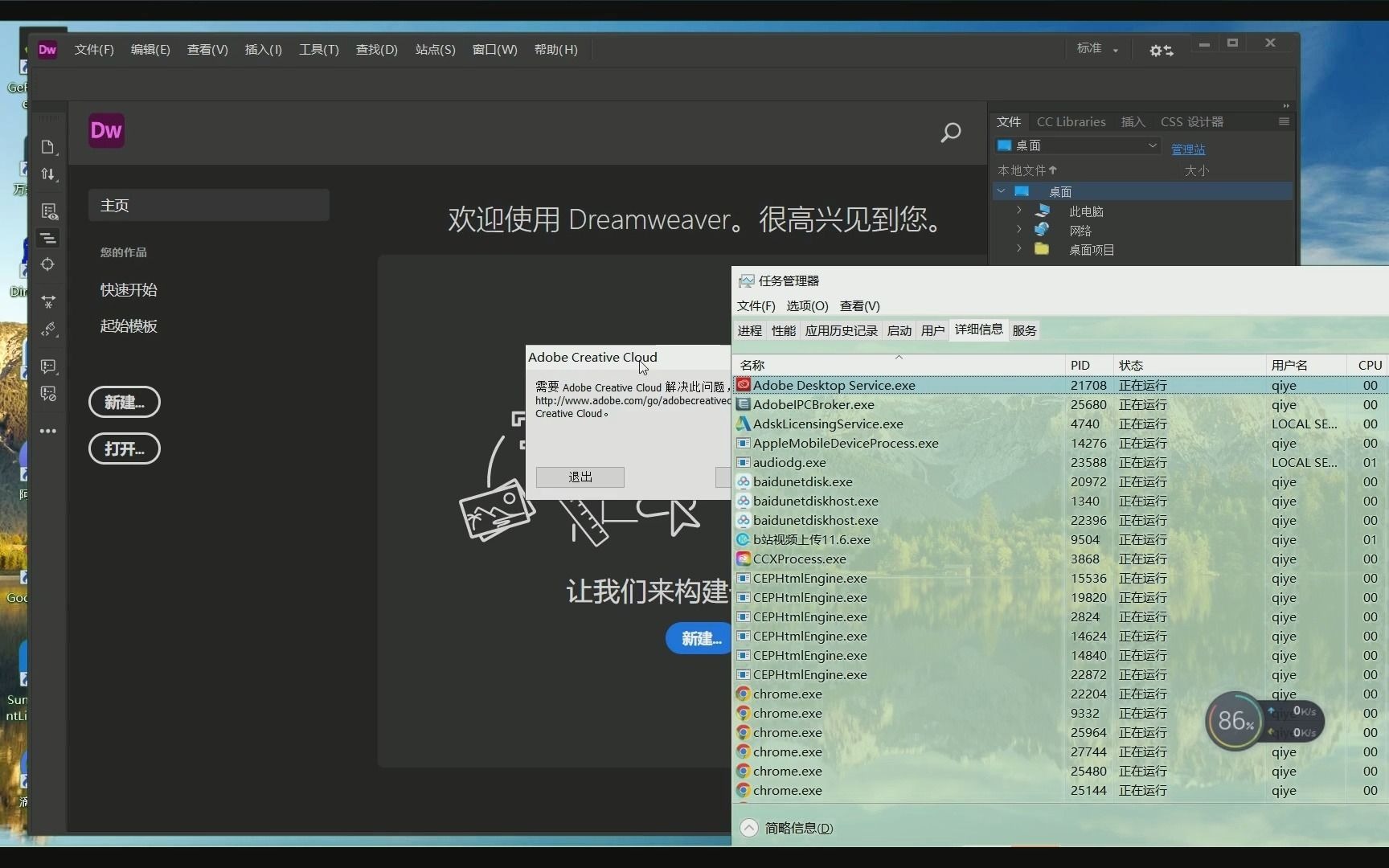Viewport: 1389px width, 868px height.
Task: Click the expand all code icon
Action: 48,301
